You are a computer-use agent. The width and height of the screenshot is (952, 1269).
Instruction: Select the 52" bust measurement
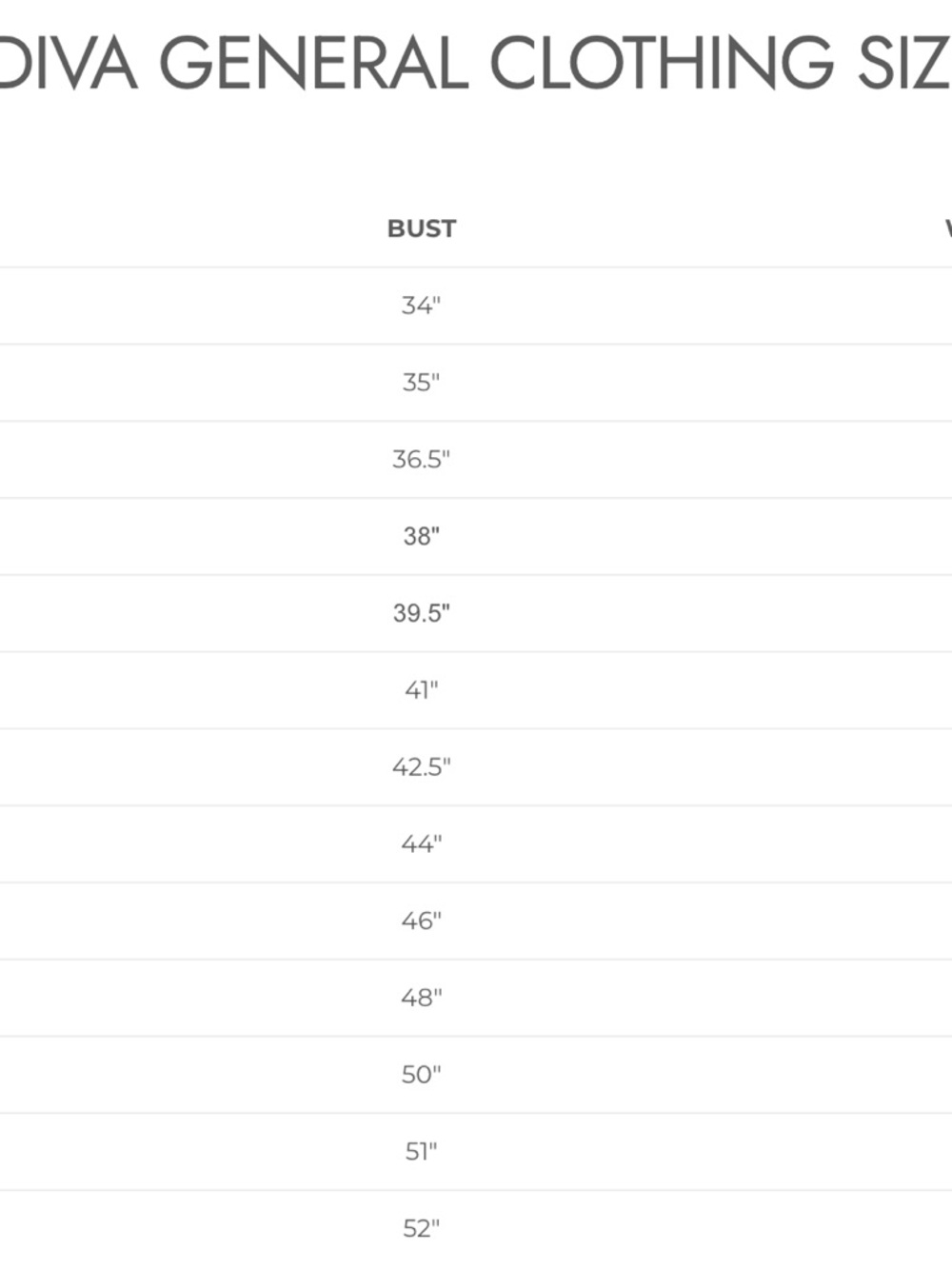(x=421, y=1229)
